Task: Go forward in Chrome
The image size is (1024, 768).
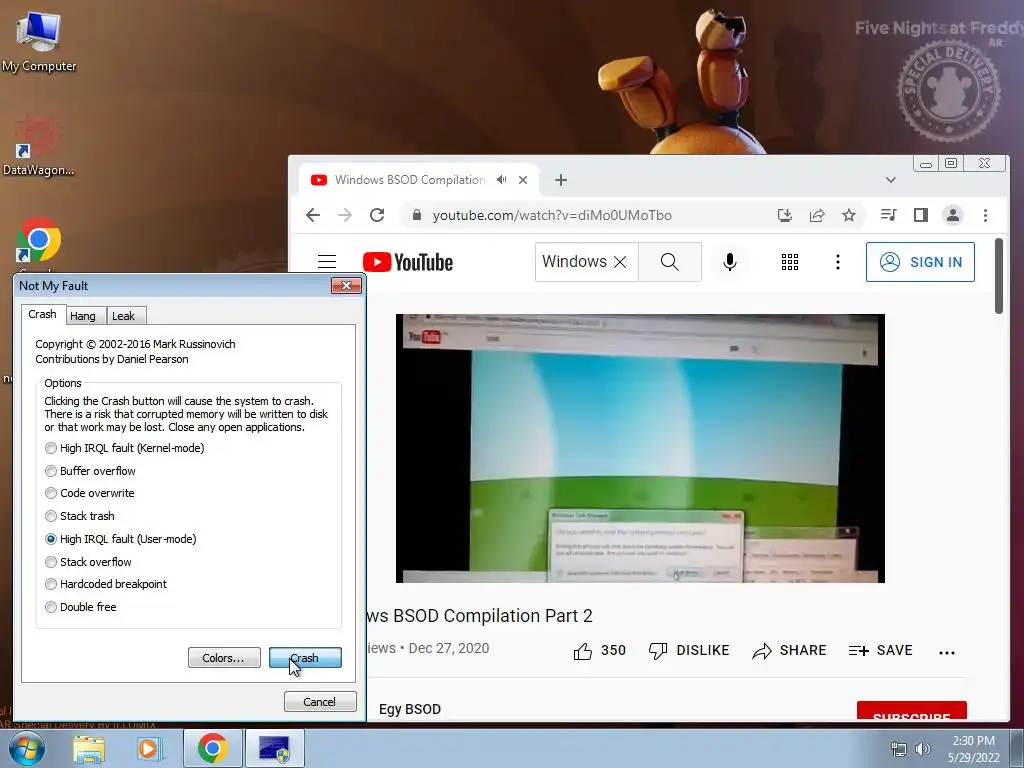Action: (345, 215)
